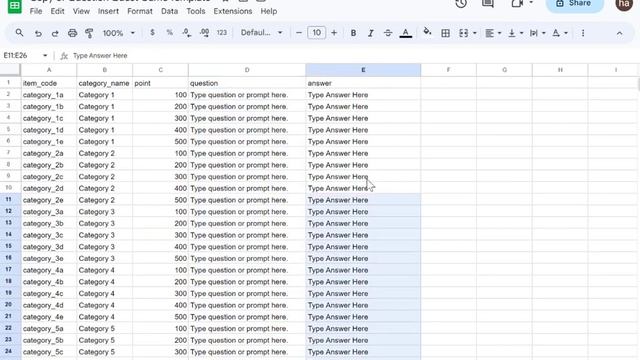The height and width of the screenshot is (360, 640).
Task: Open text rotation options
Action: pyautogui.click(x=560, y=33)
